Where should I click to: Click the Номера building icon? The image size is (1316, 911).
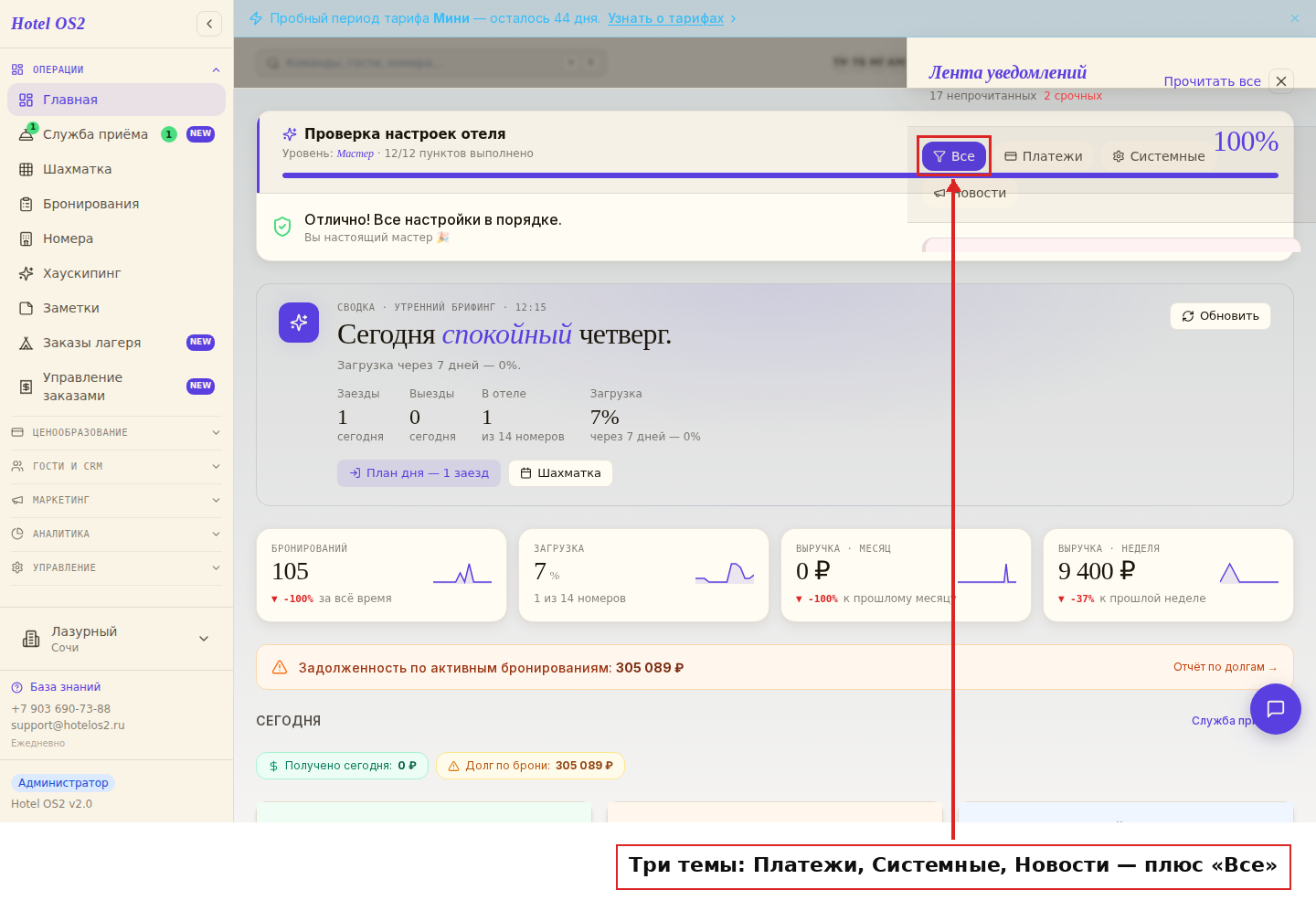tap(26, 238)
